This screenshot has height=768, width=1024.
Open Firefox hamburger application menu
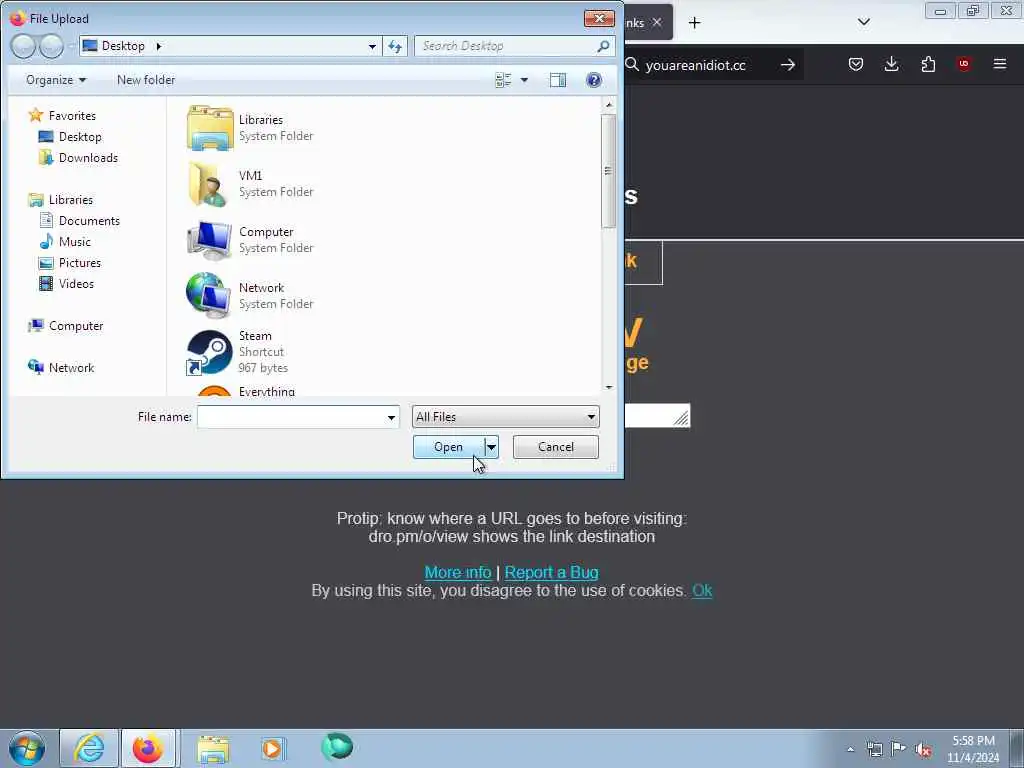click(x=1000, y=64)
